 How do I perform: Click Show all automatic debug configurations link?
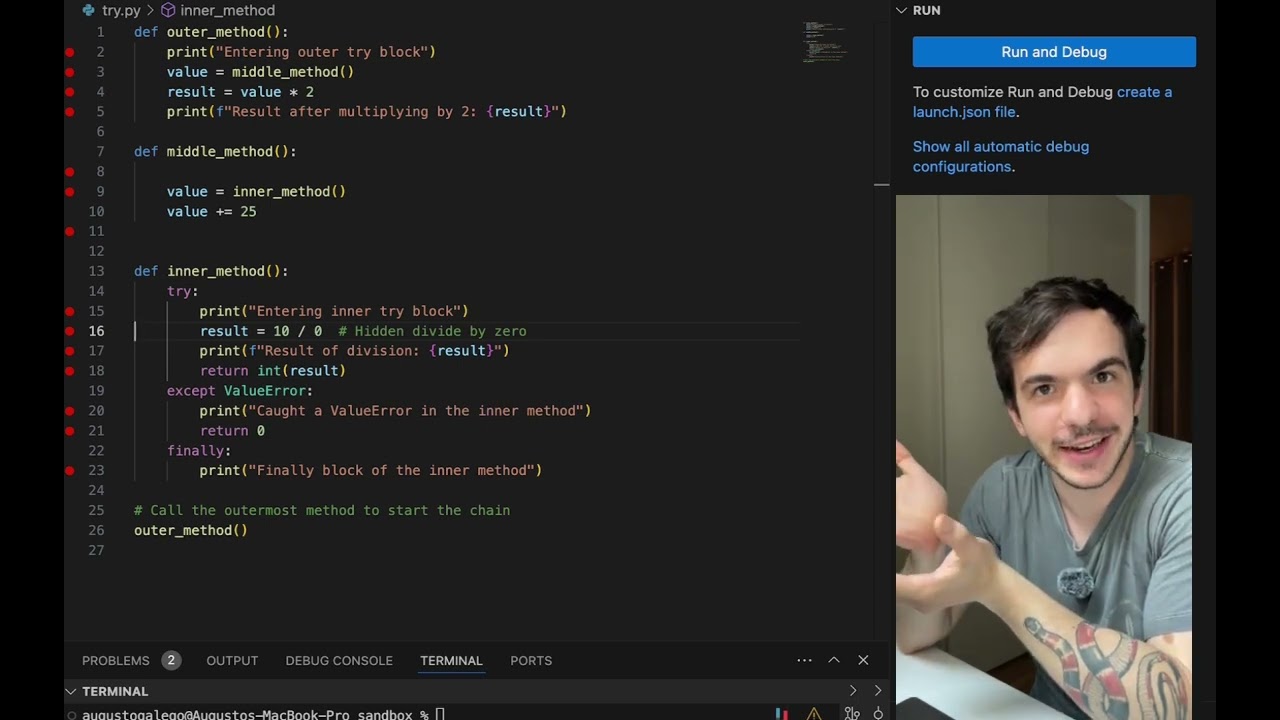(1001, 156)
